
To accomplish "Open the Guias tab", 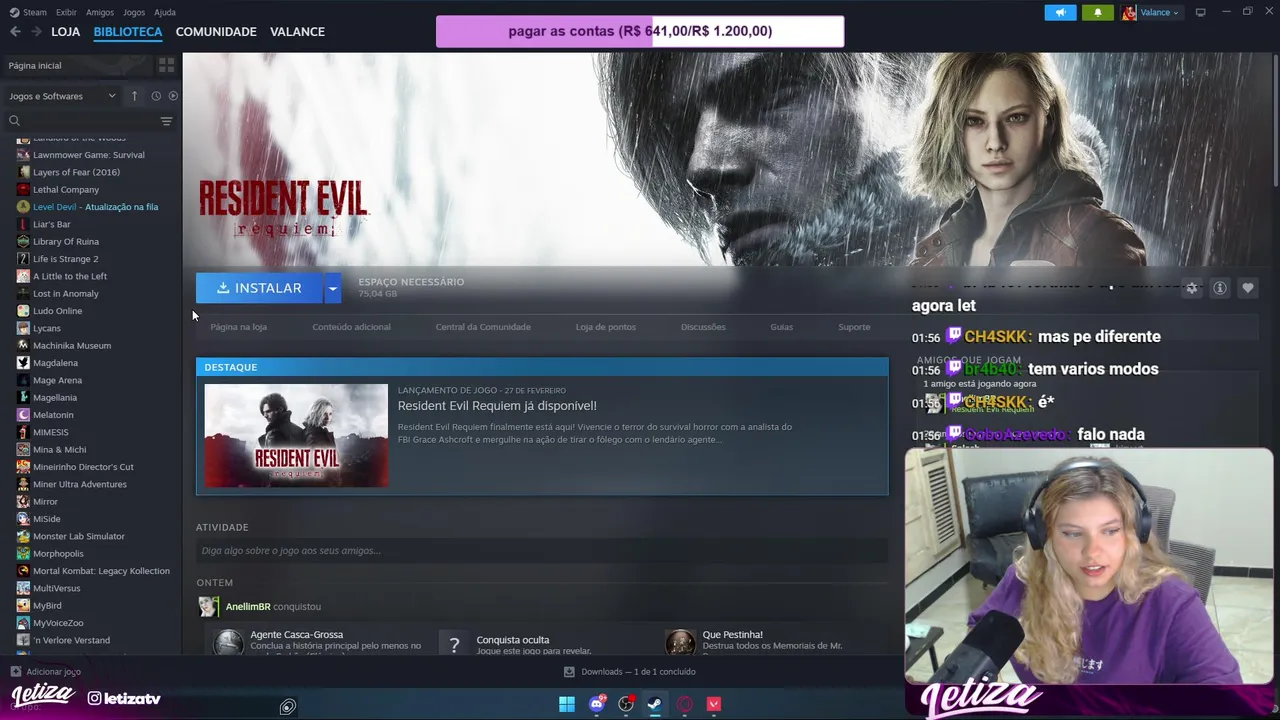I will (781, 327).
